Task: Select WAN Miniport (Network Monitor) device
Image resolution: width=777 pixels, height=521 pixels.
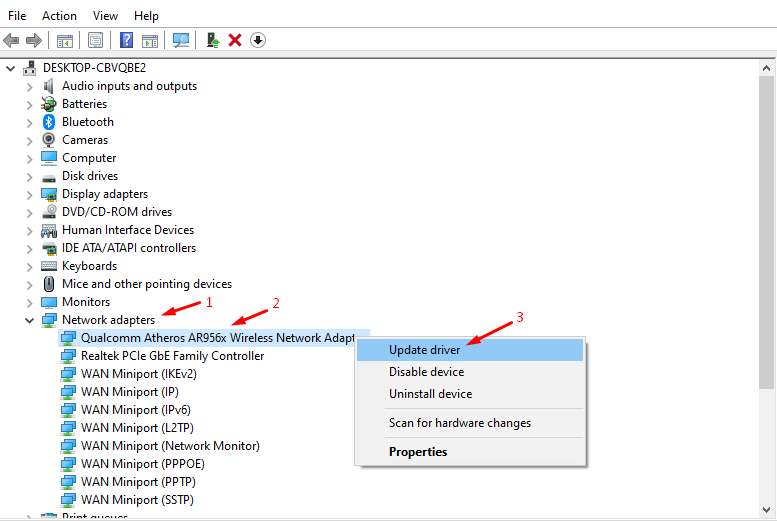Action: tap(170, 446)
